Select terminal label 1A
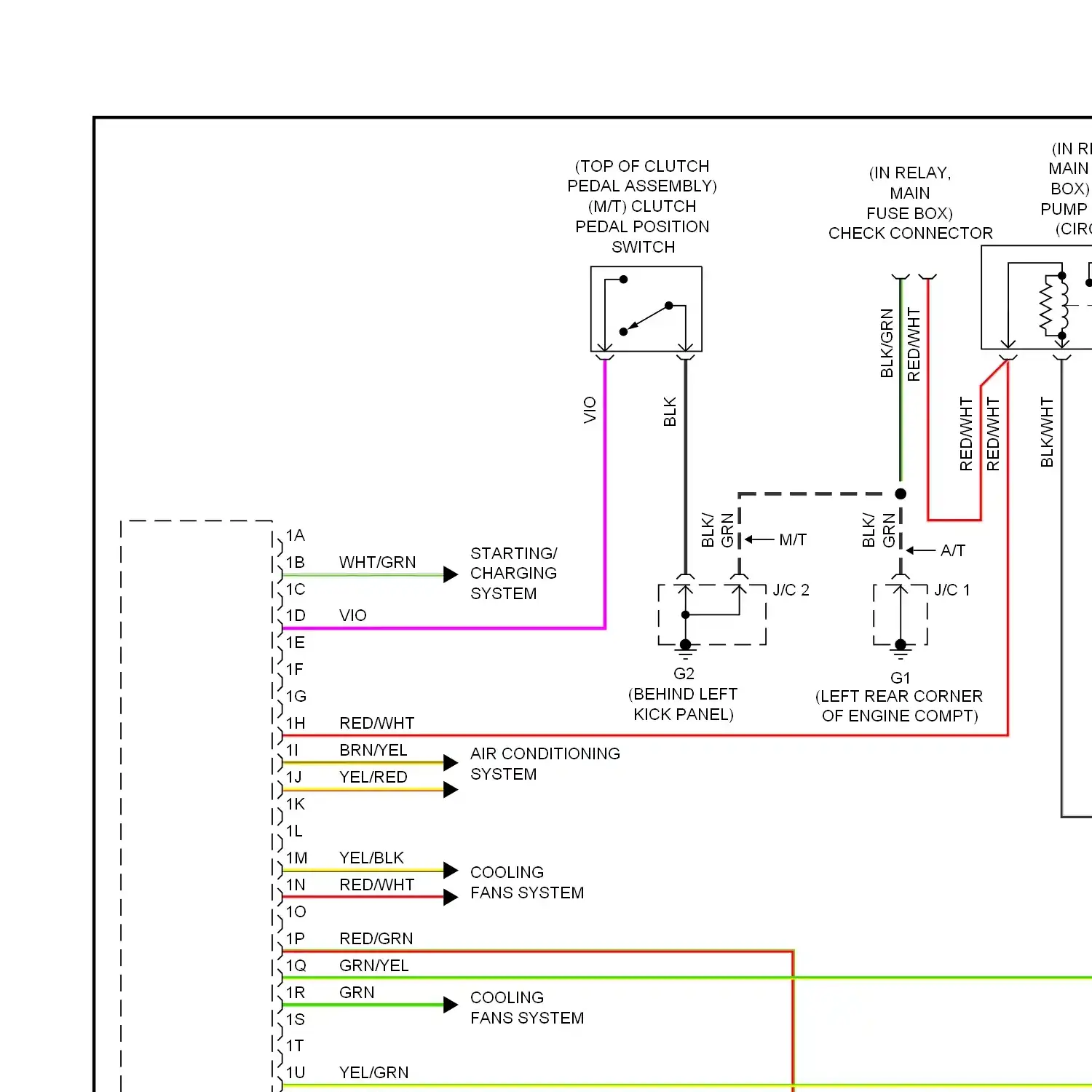Image resolution: width=1092 pixels, height=1092 pixels. pos(295,535)
